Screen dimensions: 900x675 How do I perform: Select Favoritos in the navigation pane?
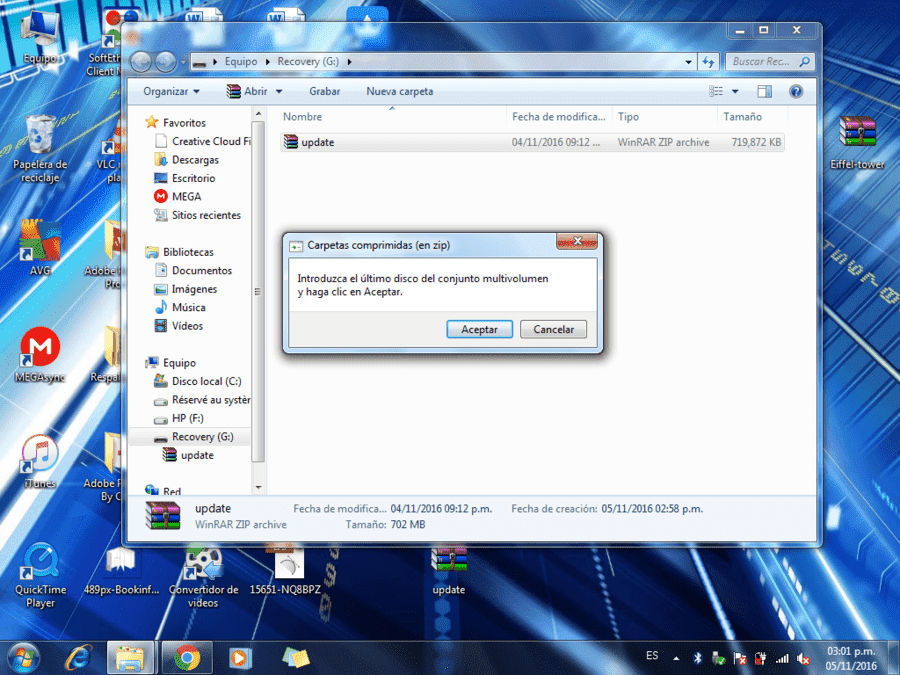coord(184,123)
